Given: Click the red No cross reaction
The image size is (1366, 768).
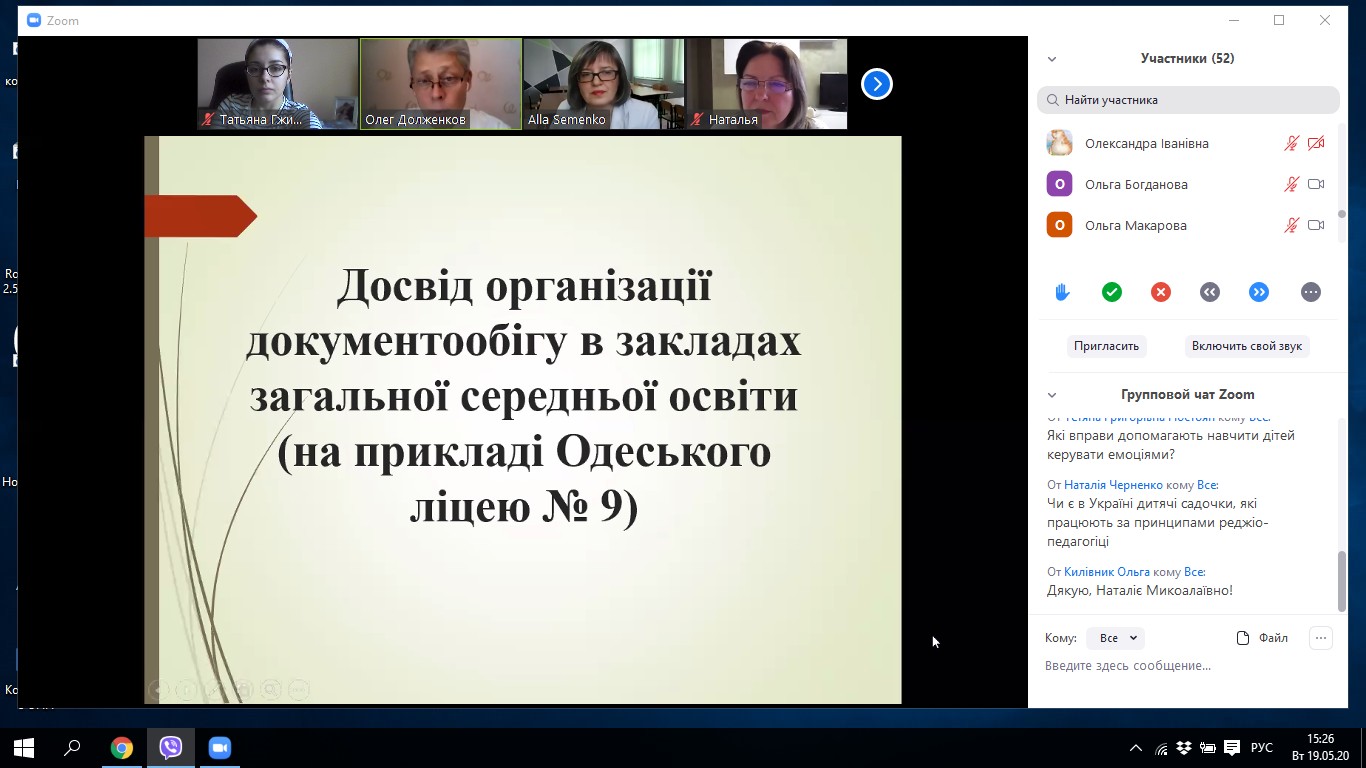Looking at the screenshot, I should (x=1160, y=292).
